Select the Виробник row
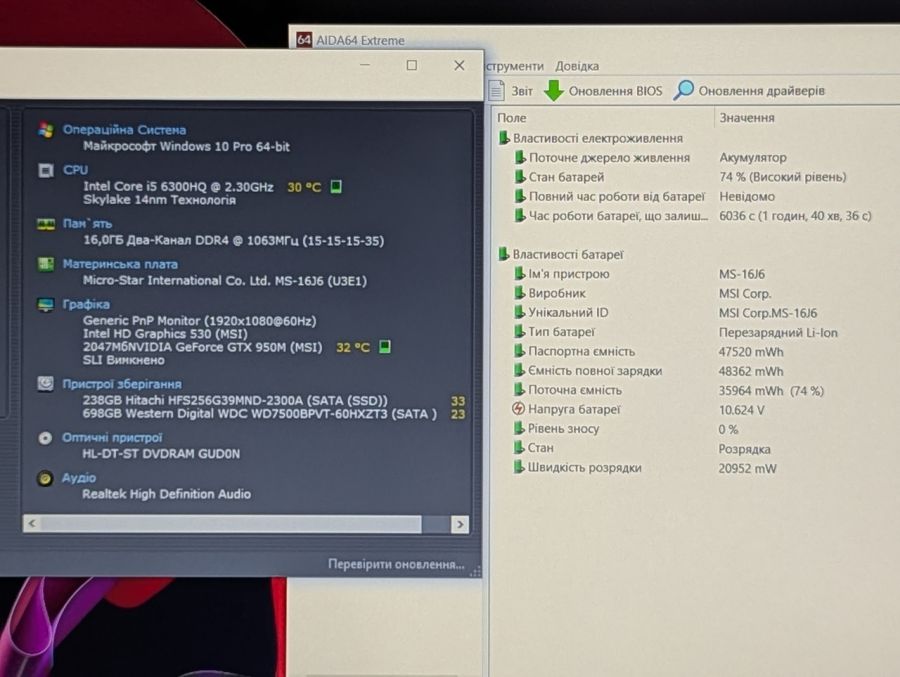The width and height of the screenshot is (900, 677). (x=642, y=293)
